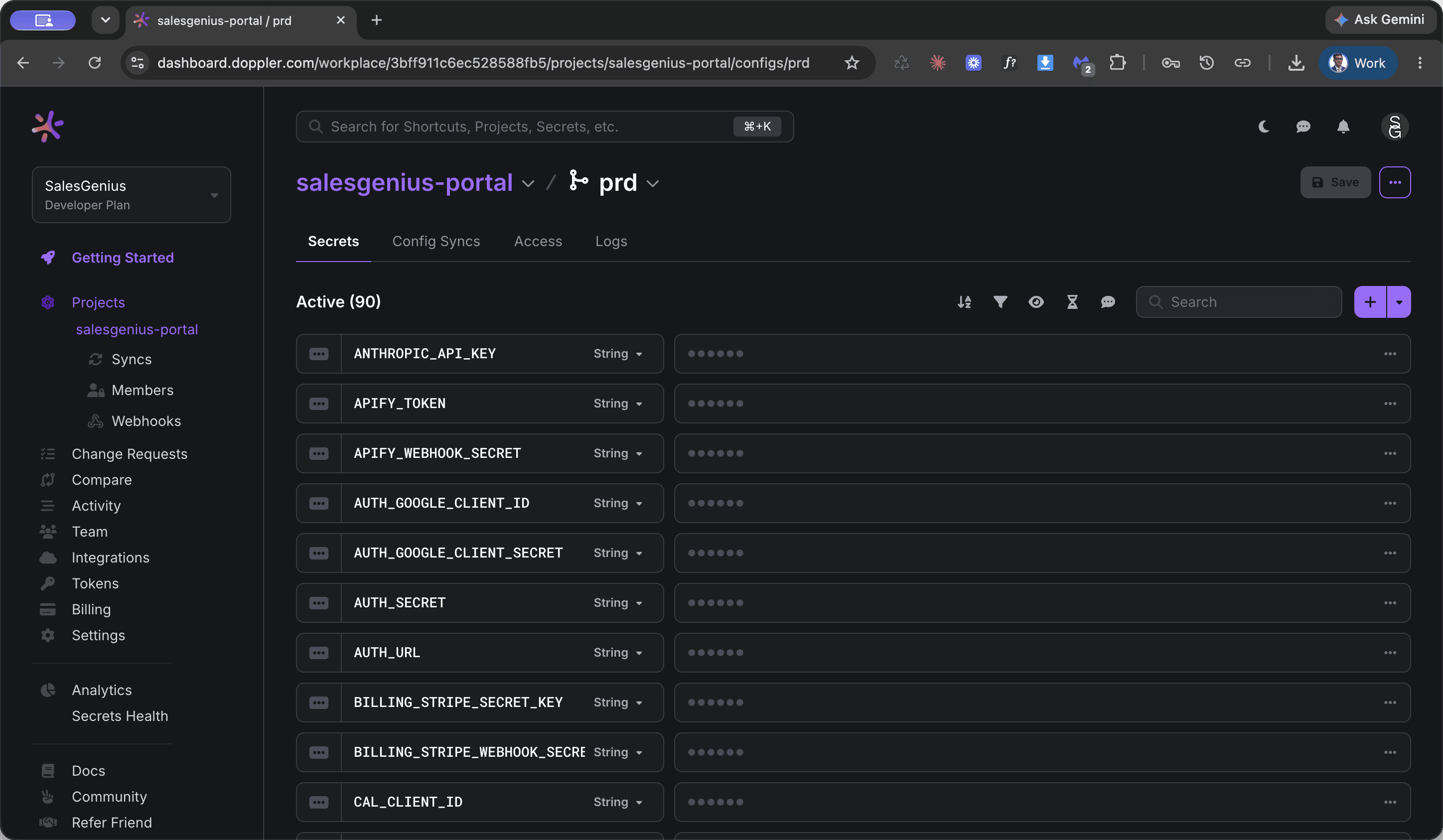Open APIFY_TOKEN row options ellipsis
Screen dimensions: 1443x840
(x=1390, y=404)
